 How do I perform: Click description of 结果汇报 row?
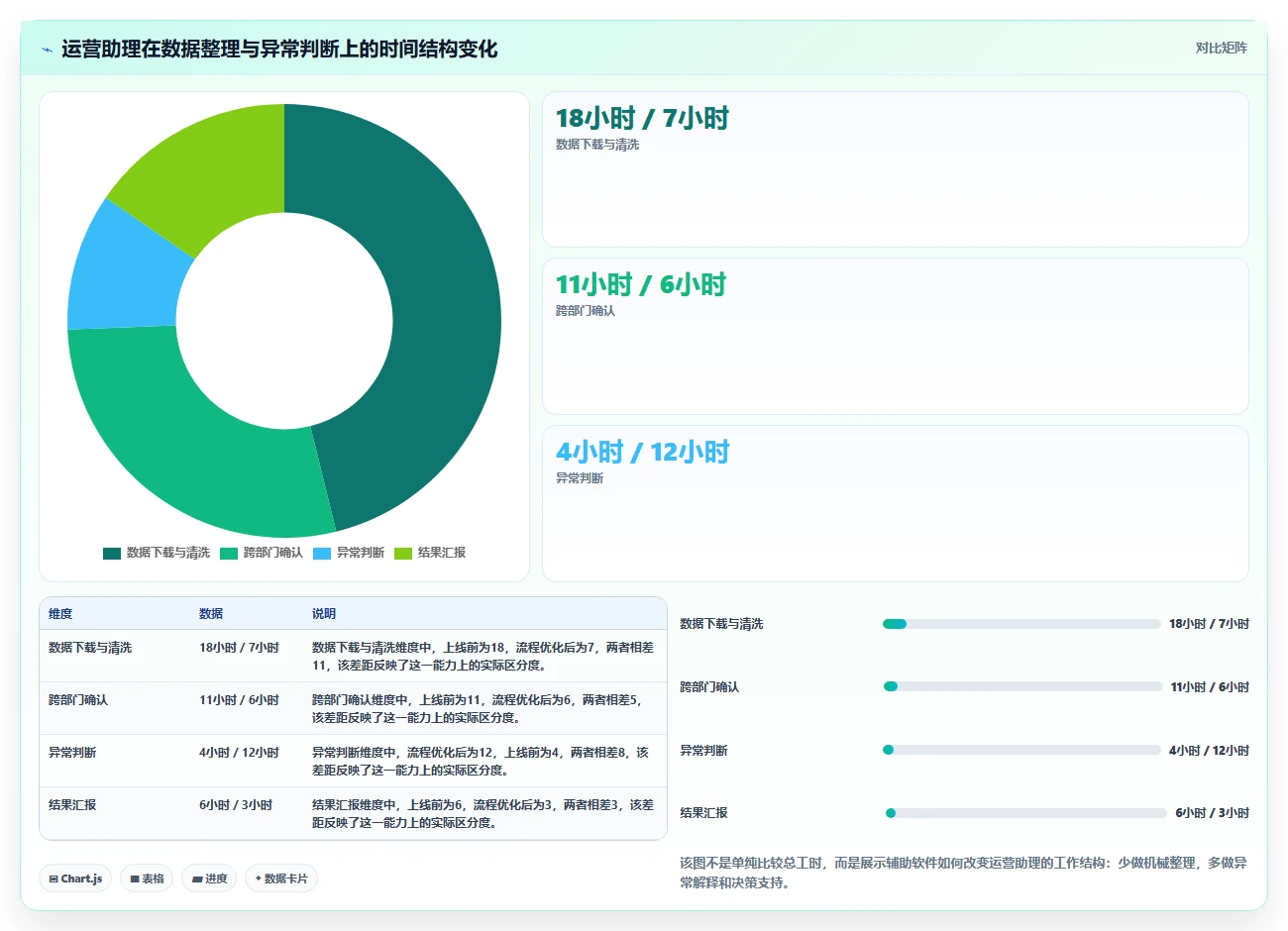click(x=483, y=814)
